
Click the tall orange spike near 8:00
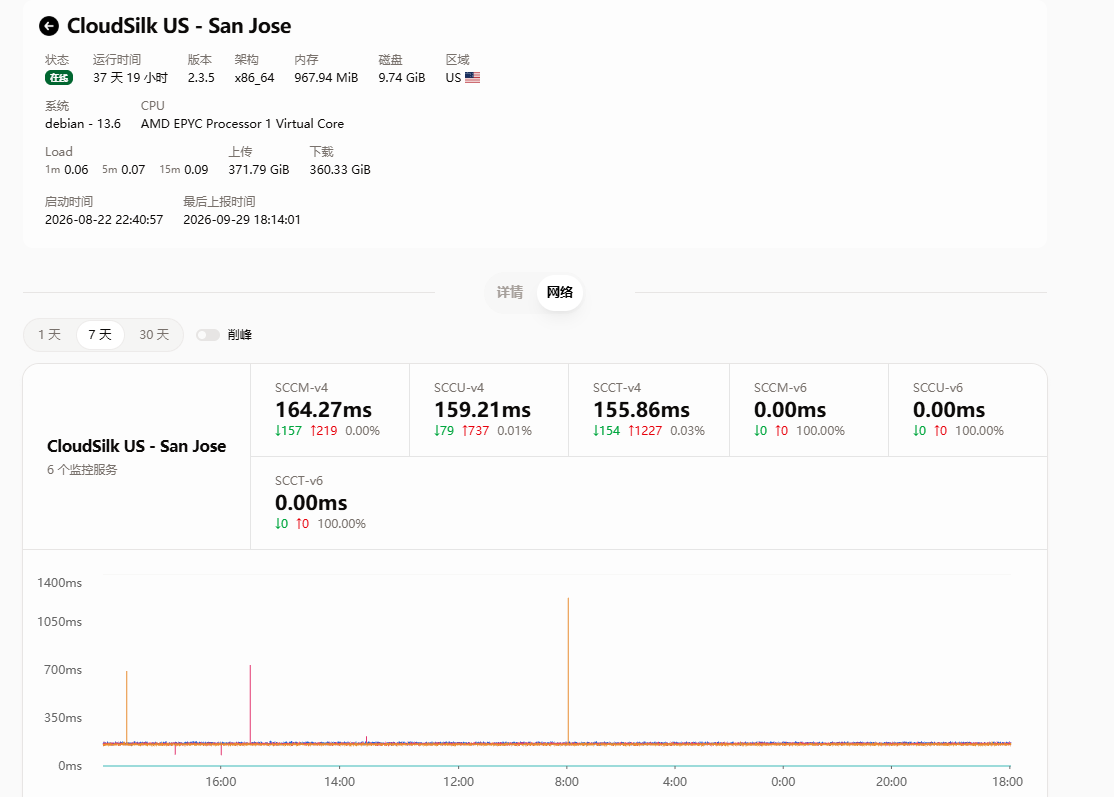pos(568,669)
